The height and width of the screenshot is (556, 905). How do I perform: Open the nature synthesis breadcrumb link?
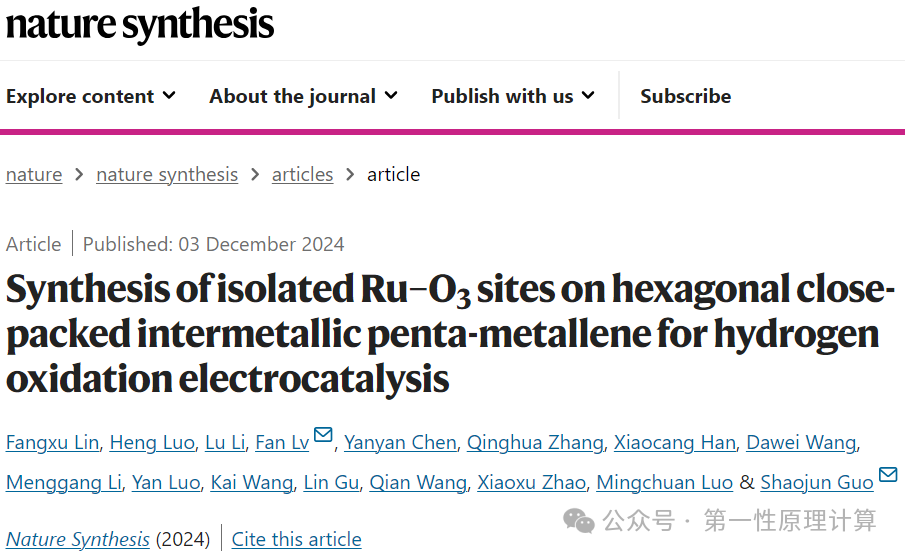[167, 174]
